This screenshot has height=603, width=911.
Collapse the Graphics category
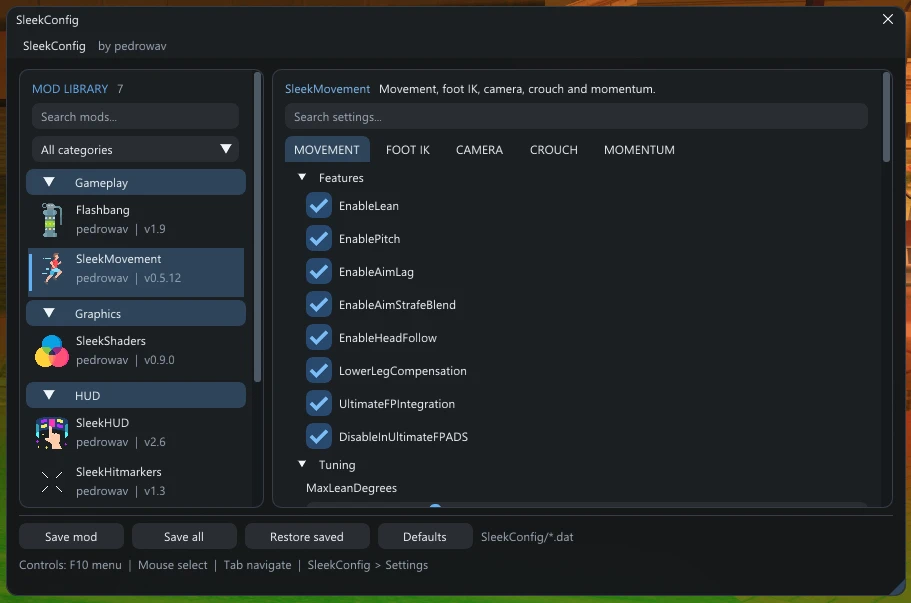point(135,314)
